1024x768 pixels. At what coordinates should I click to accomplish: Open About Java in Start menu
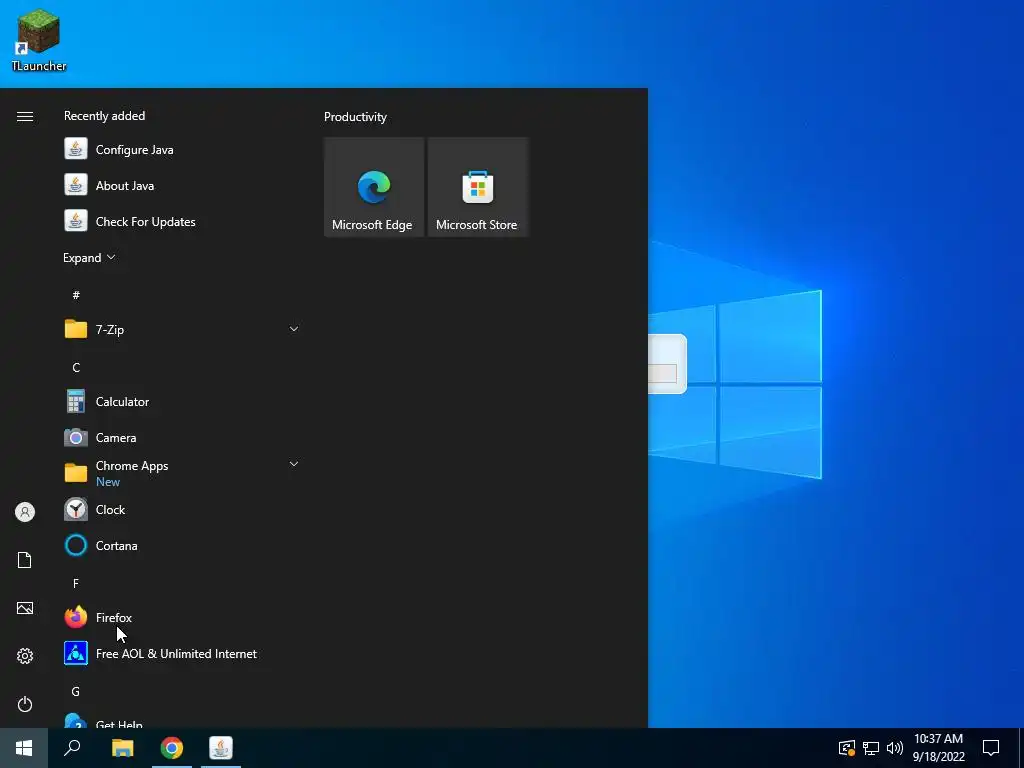click(181, 185)
